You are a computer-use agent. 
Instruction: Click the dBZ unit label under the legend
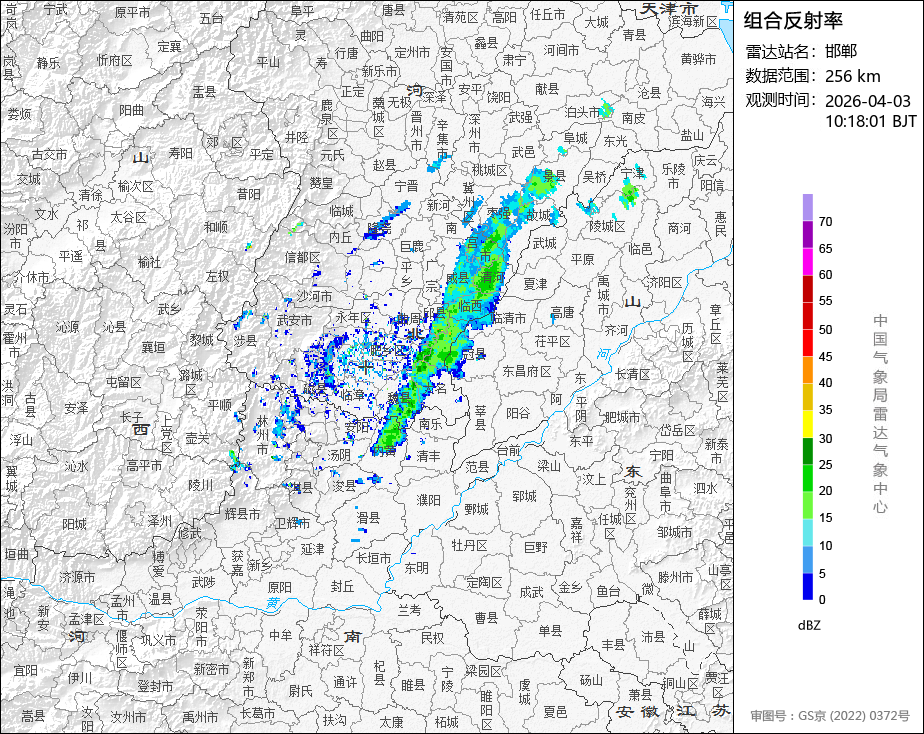[809, 626]
